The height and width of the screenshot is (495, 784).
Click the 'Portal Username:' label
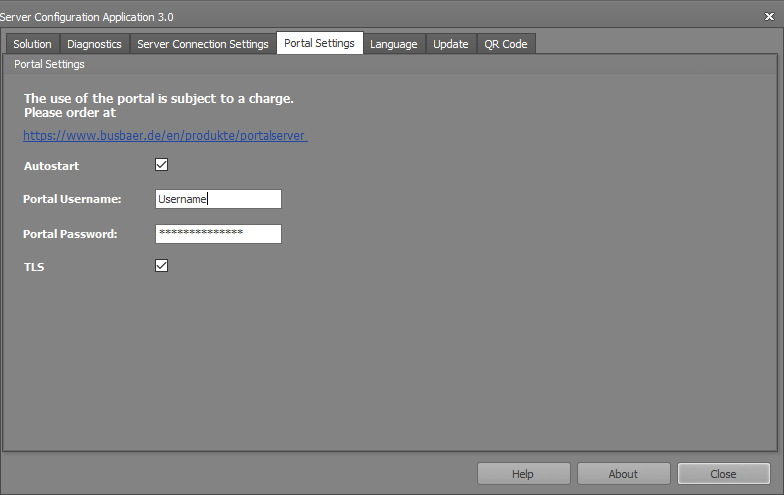coord(72,199)
